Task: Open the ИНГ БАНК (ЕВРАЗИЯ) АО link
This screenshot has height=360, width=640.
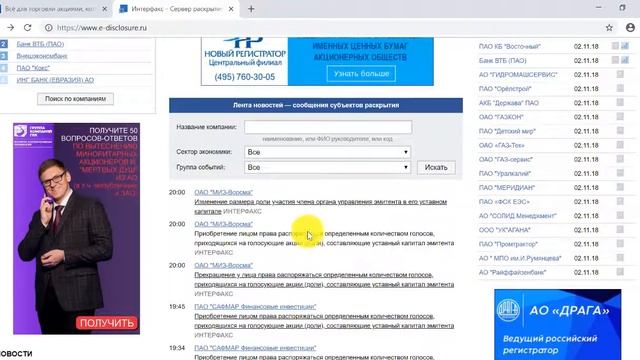Action: [x=55, y=80]
